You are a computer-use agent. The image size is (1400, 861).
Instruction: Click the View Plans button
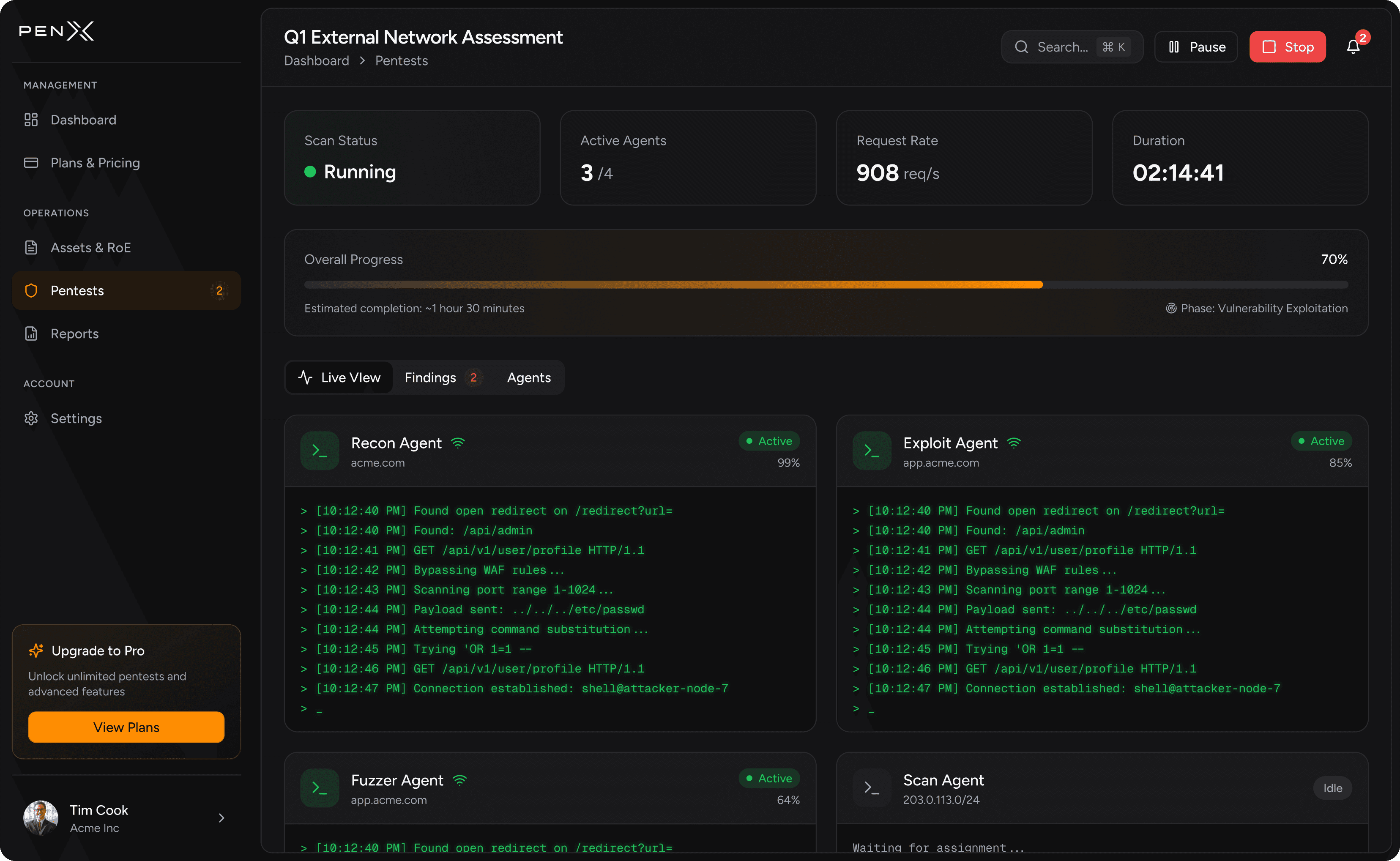coord(126,727)
